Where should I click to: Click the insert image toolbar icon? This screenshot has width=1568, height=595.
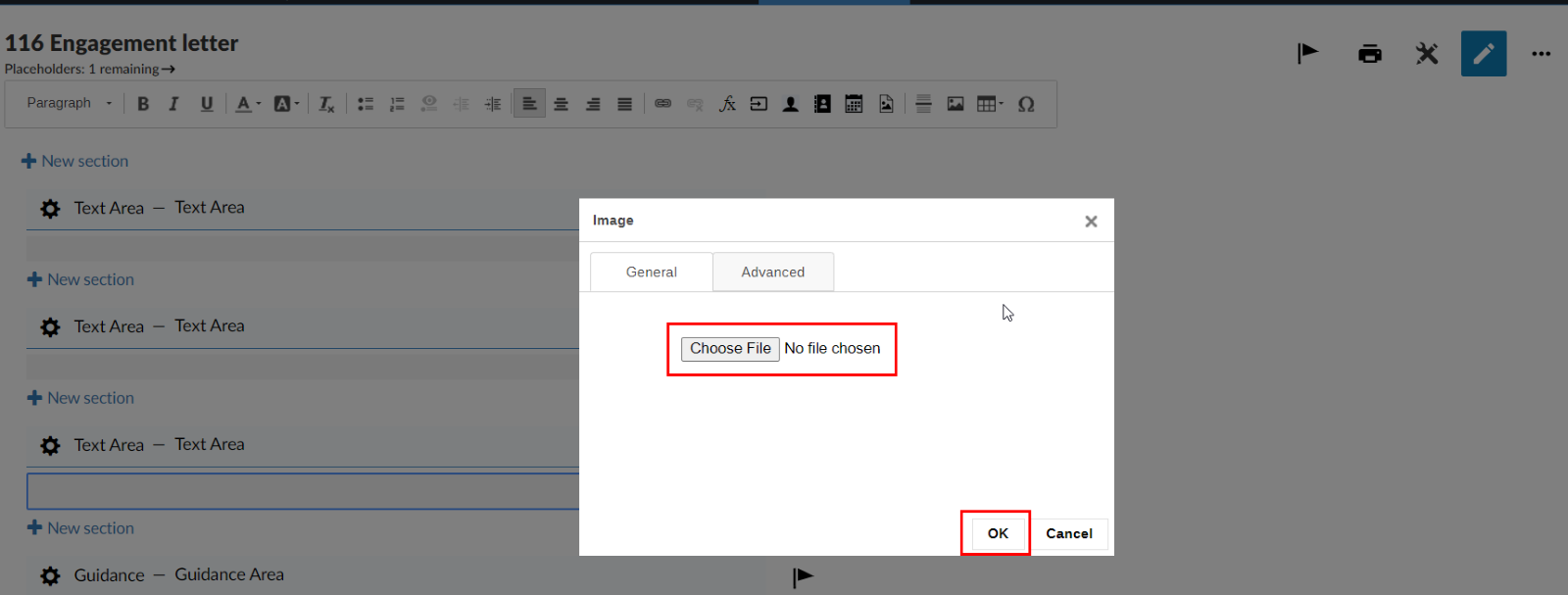pos(955,104)
